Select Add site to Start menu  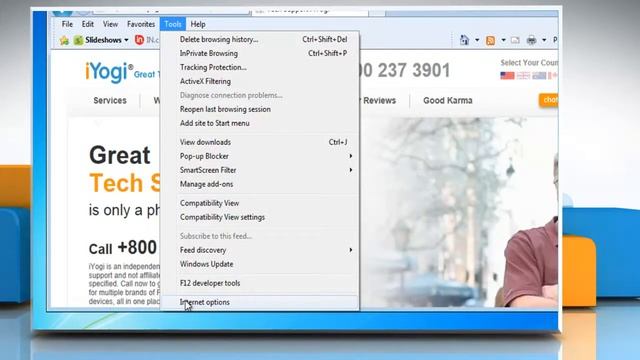tap(260, 123)
